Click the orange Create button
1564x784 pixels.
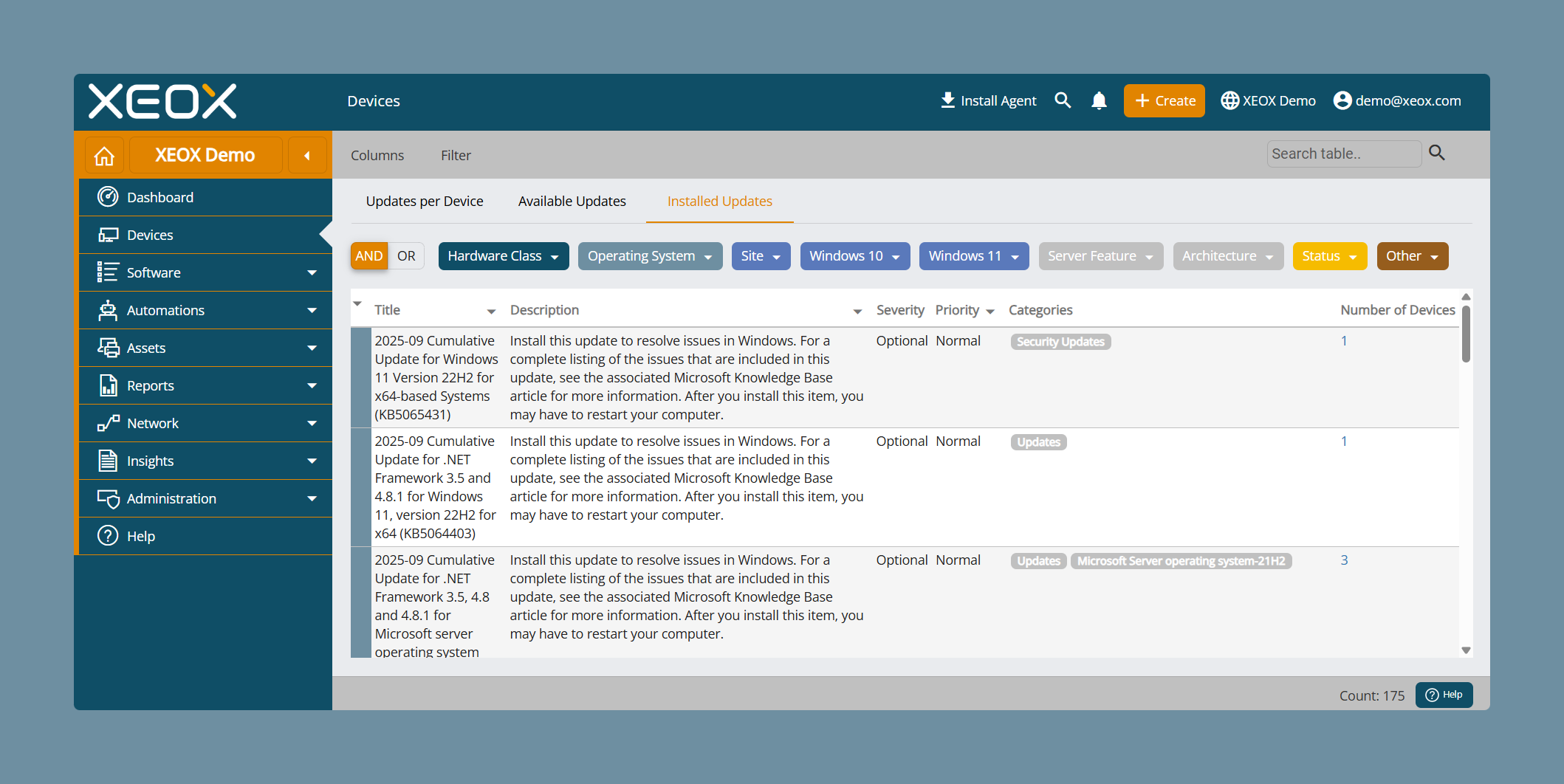[x=1165, y=100]
